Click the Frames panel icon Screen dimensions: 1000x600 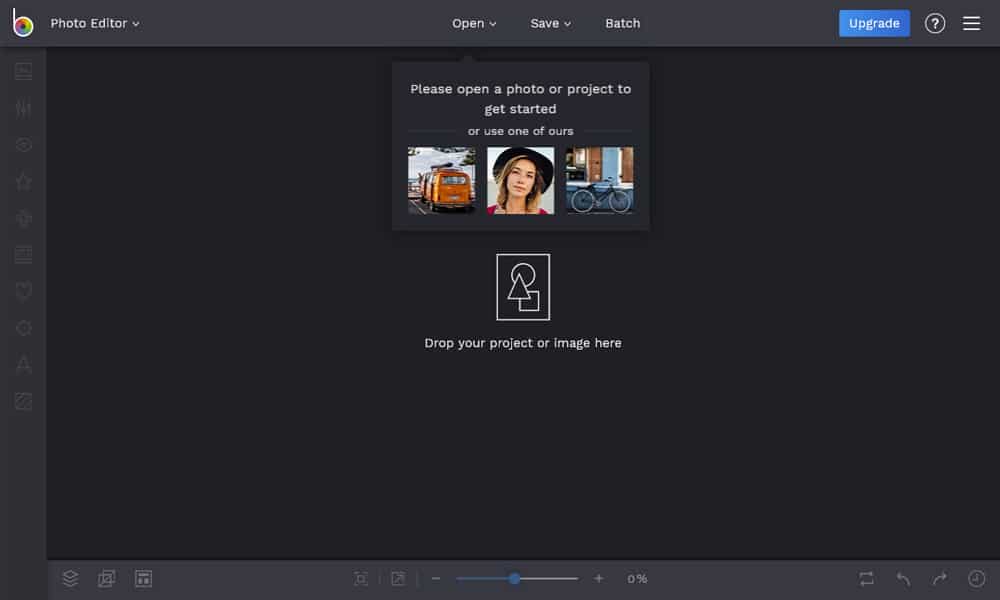(23, 254)
